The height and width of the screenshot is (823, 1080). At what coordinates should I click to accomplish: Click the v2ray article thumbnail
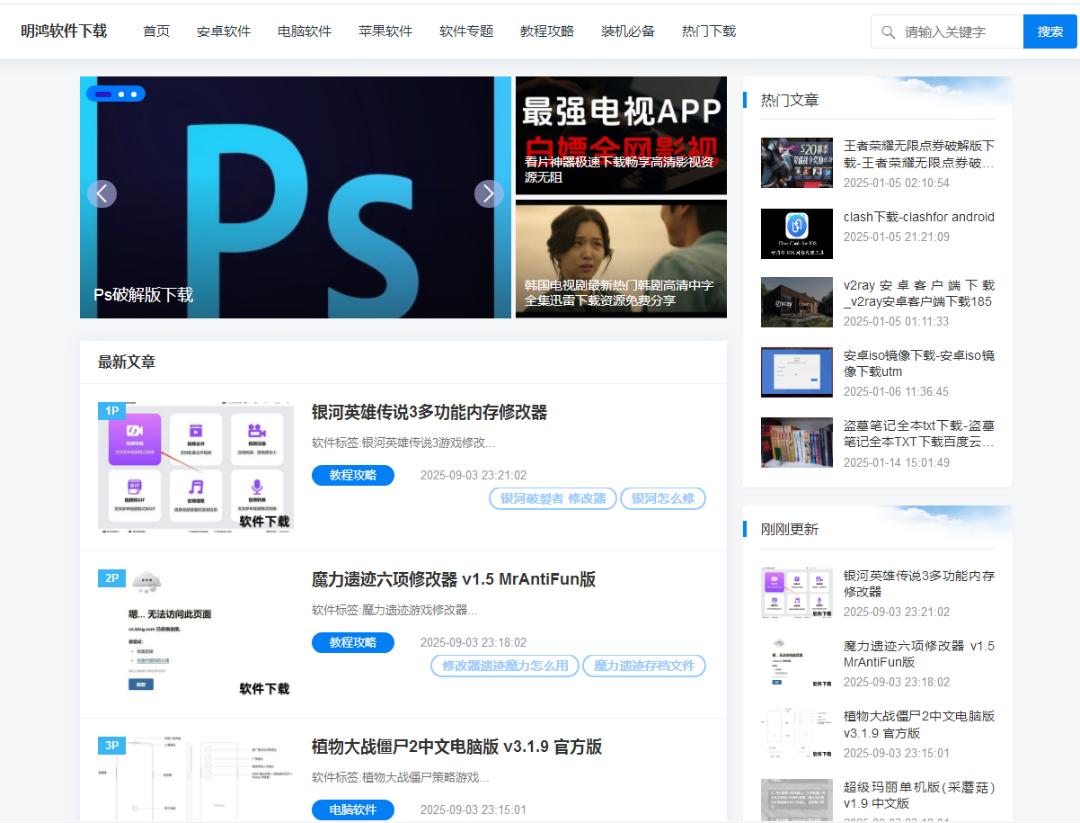pos(797,302)
